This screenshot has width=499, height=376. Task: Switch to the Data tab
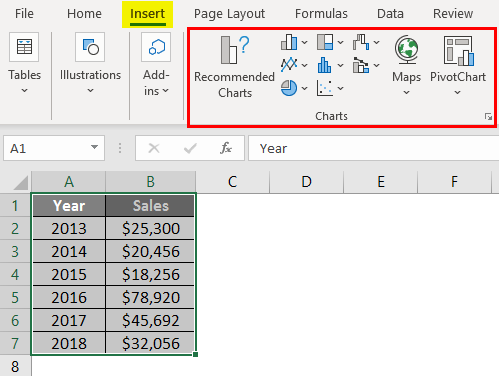(390, 14)
